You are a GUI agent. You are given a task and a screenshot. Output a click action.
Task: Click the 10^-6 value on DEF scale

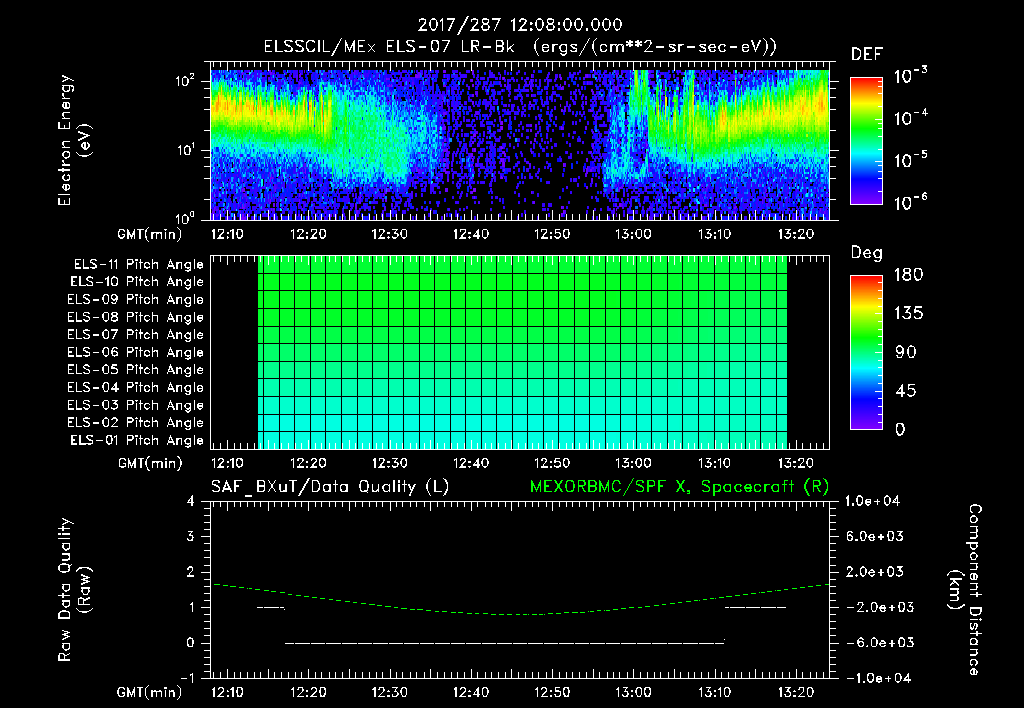910,202
